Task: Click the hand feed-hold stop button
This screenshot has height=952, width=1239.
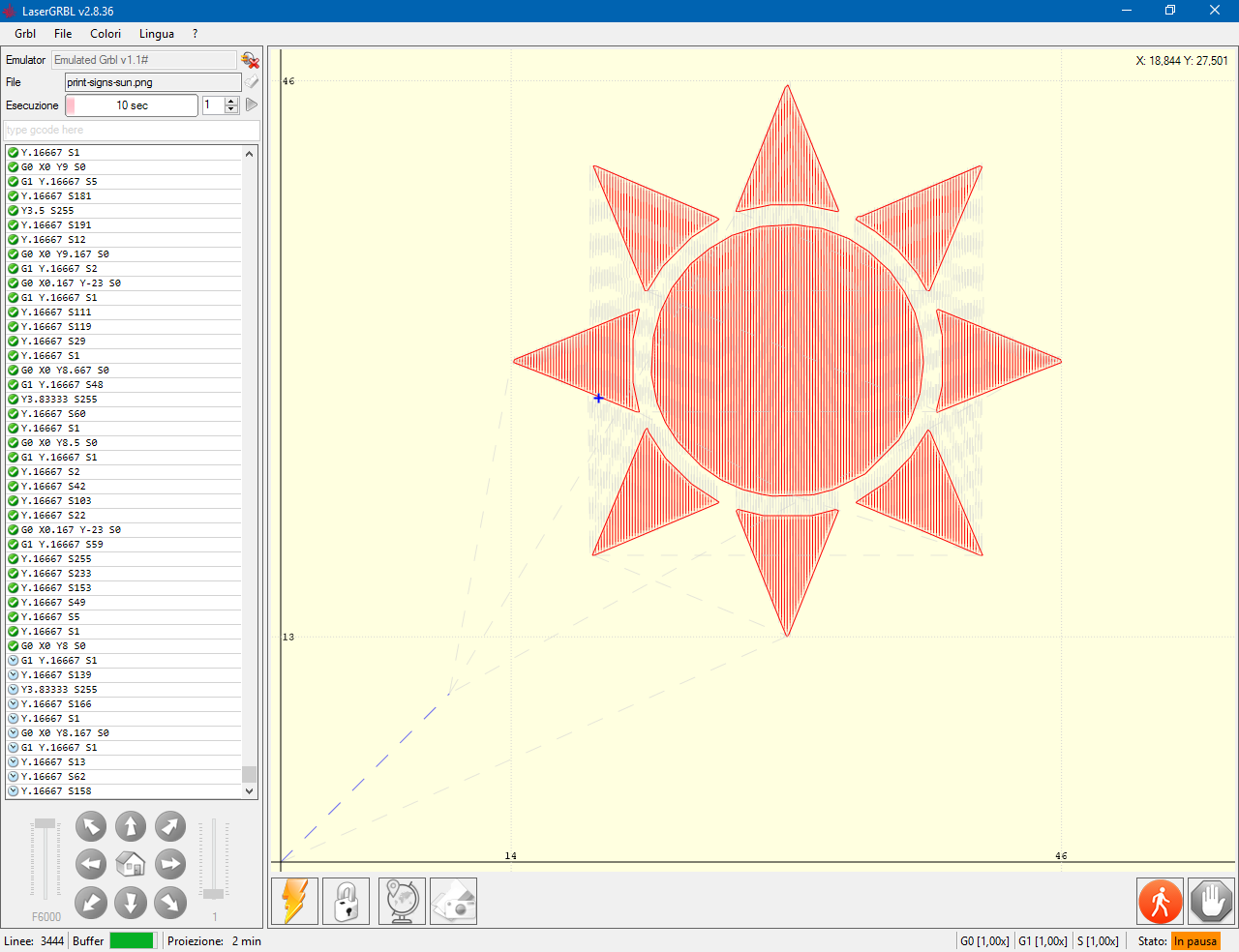Action: pos(1211,902)
